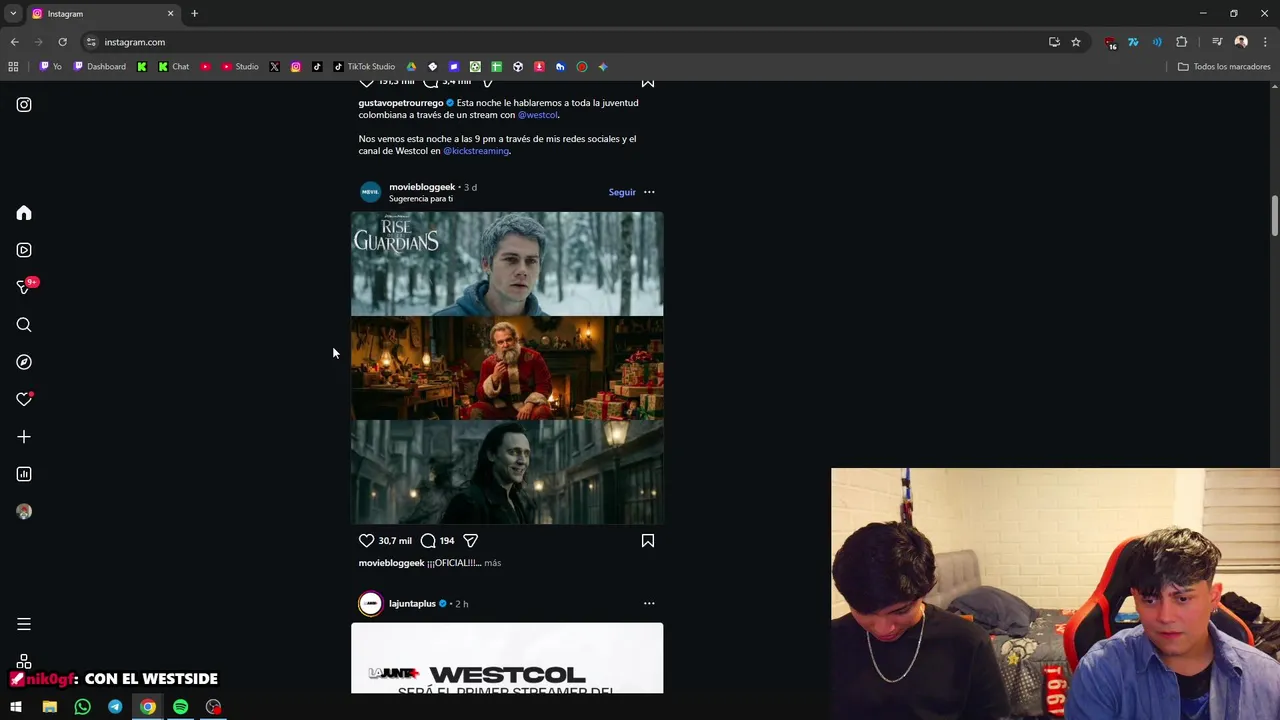
Task: Open the Rise of the Guardians post image
Action: click(507, 368)
